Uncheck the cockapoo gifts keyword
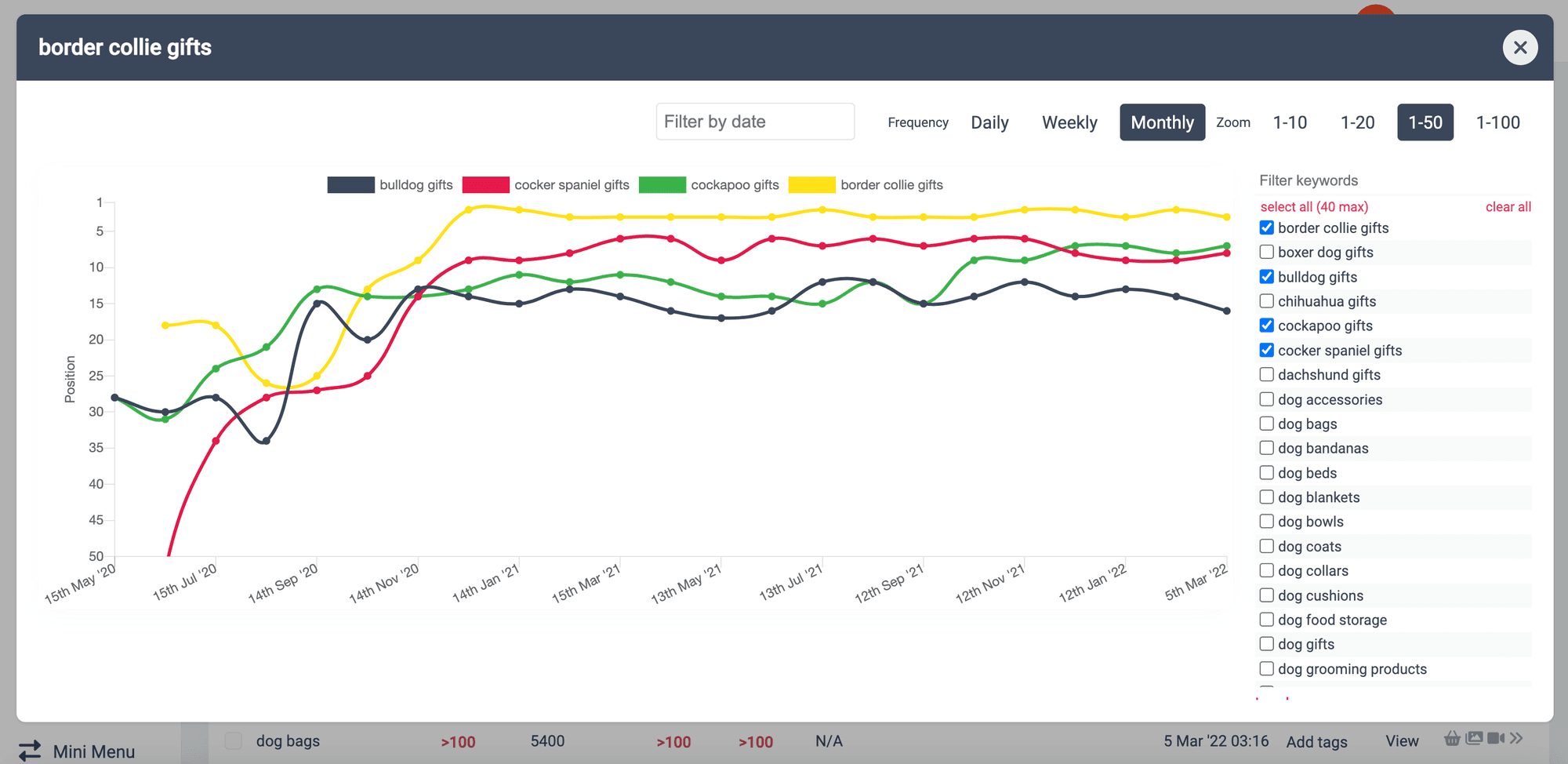This screenshot has height=764, width=1568. pyautogui.click(x=1267, y=325)
